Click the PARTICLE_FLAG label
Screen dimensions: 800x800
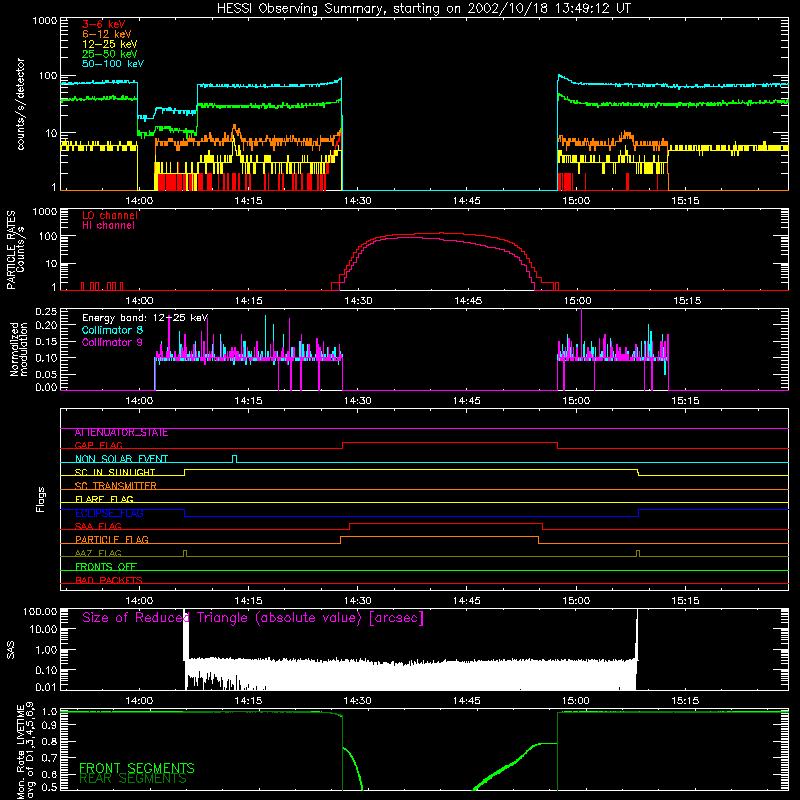(112, 540)
